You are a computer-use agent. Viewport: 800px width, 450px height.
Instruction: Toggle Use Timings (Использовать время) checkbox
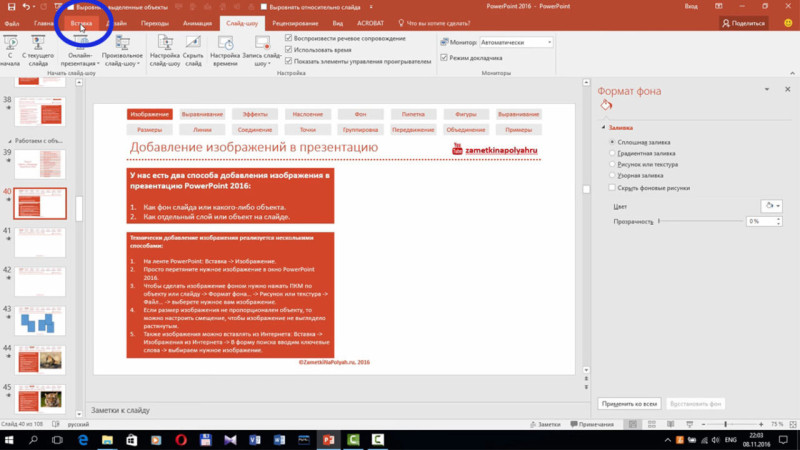(x=289, y=49)
